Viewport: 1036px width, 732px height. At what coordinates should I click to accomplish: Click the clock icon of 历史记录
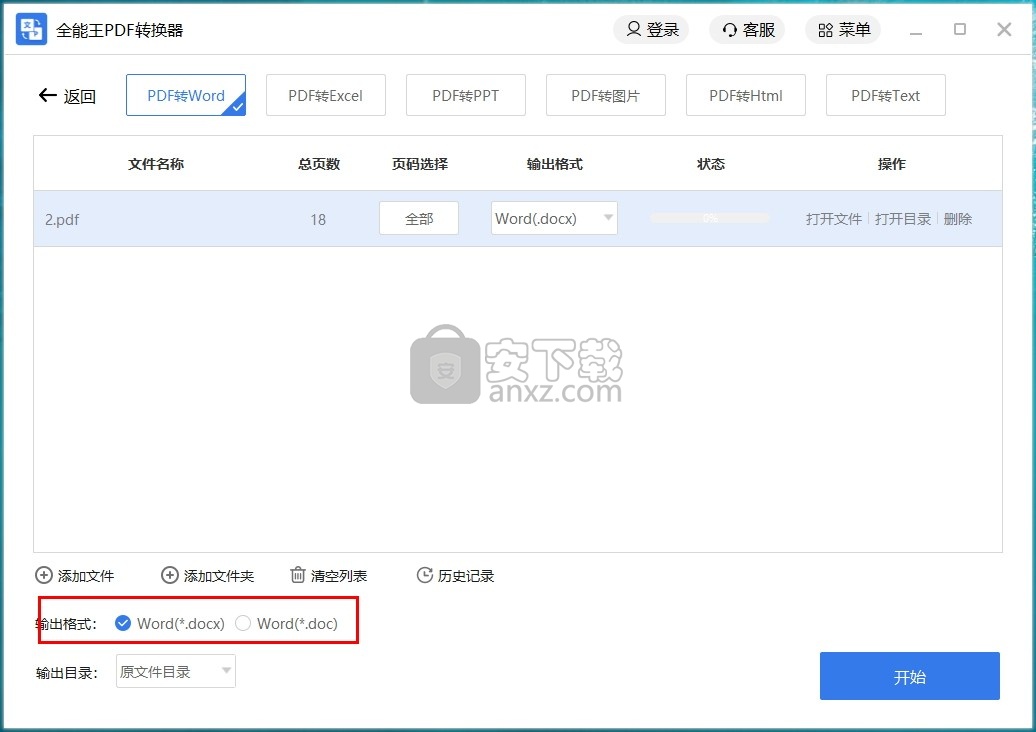[425, 575]
